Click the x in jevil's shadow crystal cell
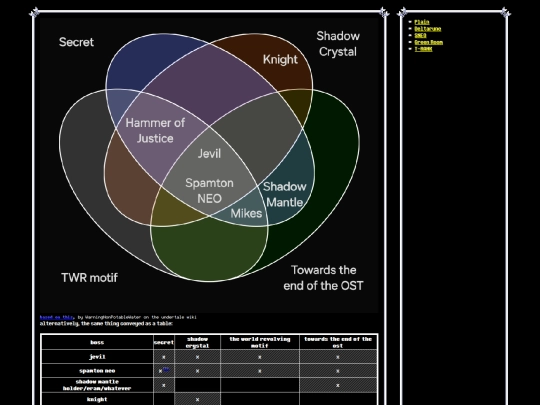The height and width of the screenshot is (405, 540). (x=197, y=357)
